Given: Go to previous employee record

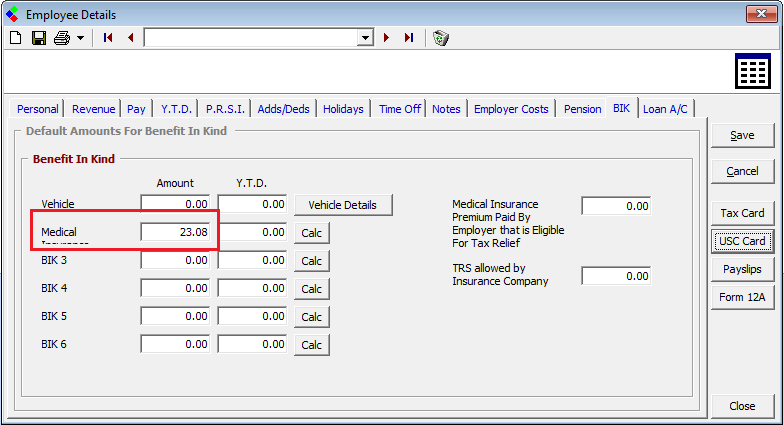Looking at the screenshot, I should pyautogui.click(x=130, y=38).
